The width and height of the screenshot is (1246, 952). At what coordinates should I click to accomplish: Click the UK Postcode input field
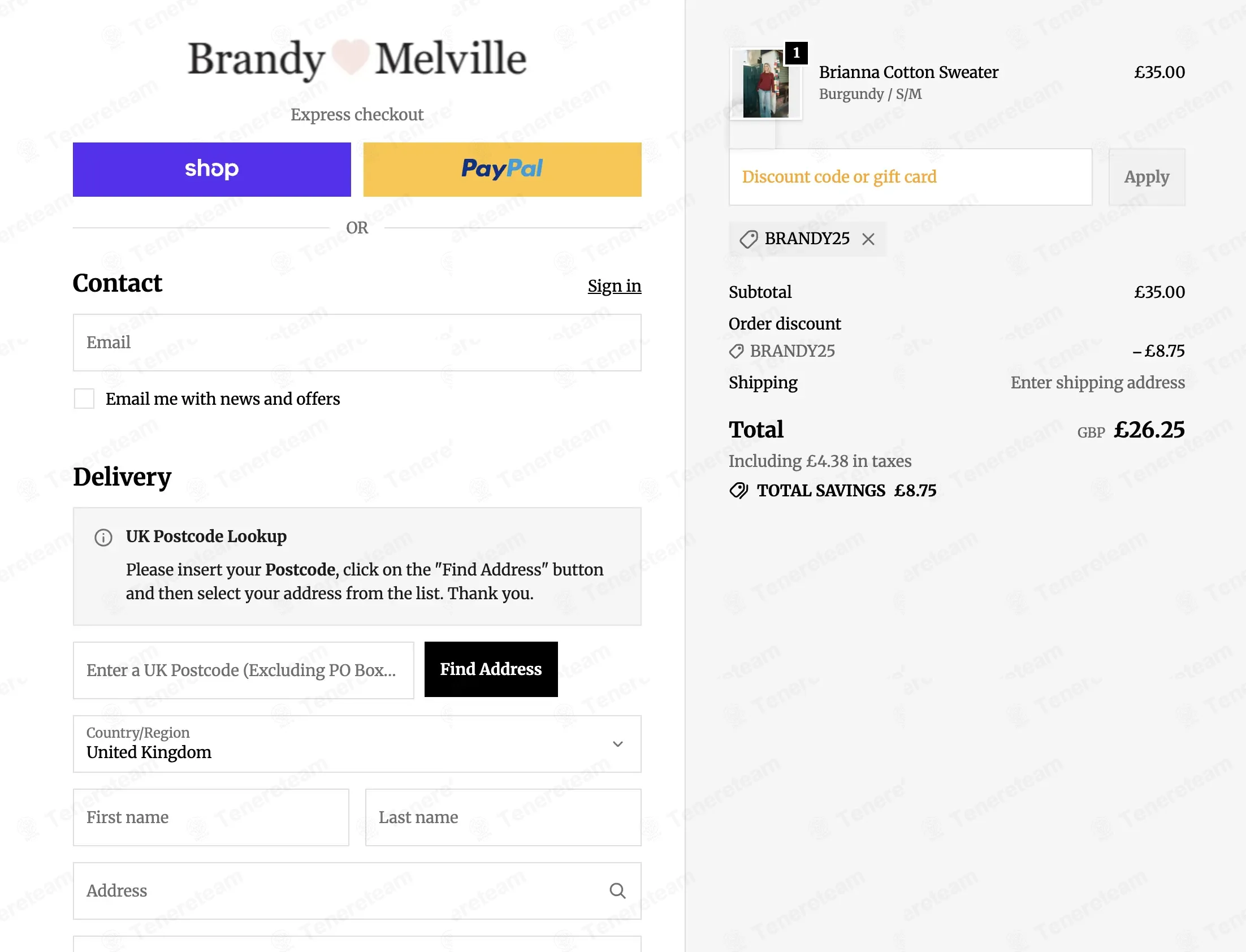(x=244, y=670)
